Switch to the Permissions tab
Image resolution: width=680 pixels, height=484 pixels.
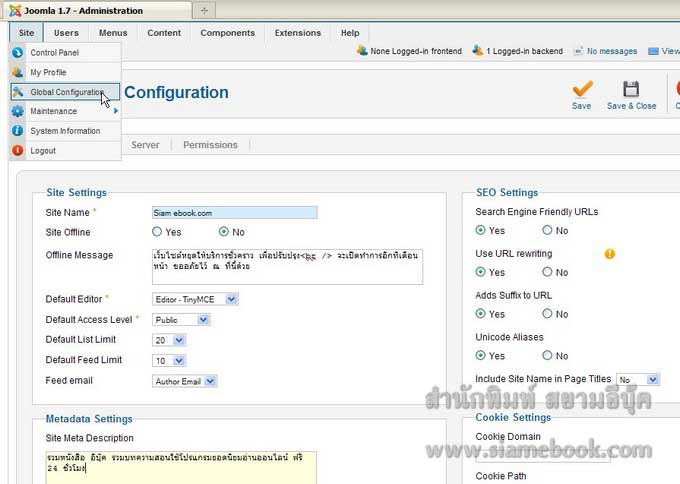click(210, 145)
